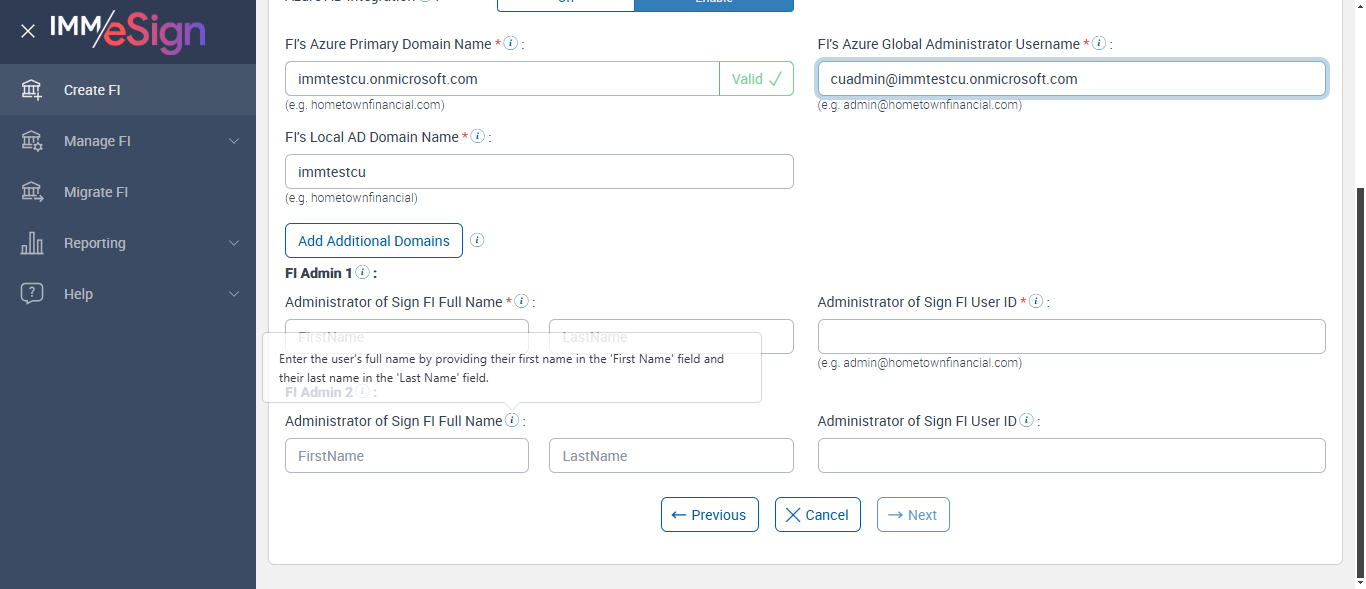Click FI Admin 2 LastName field

click(671, 456)
